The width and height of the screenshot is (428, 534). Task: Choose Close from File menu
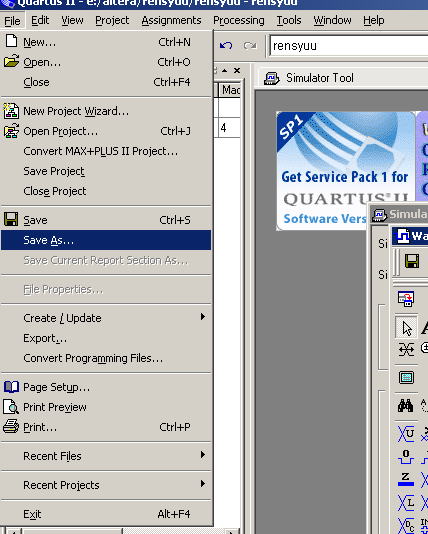pos(106,82)
